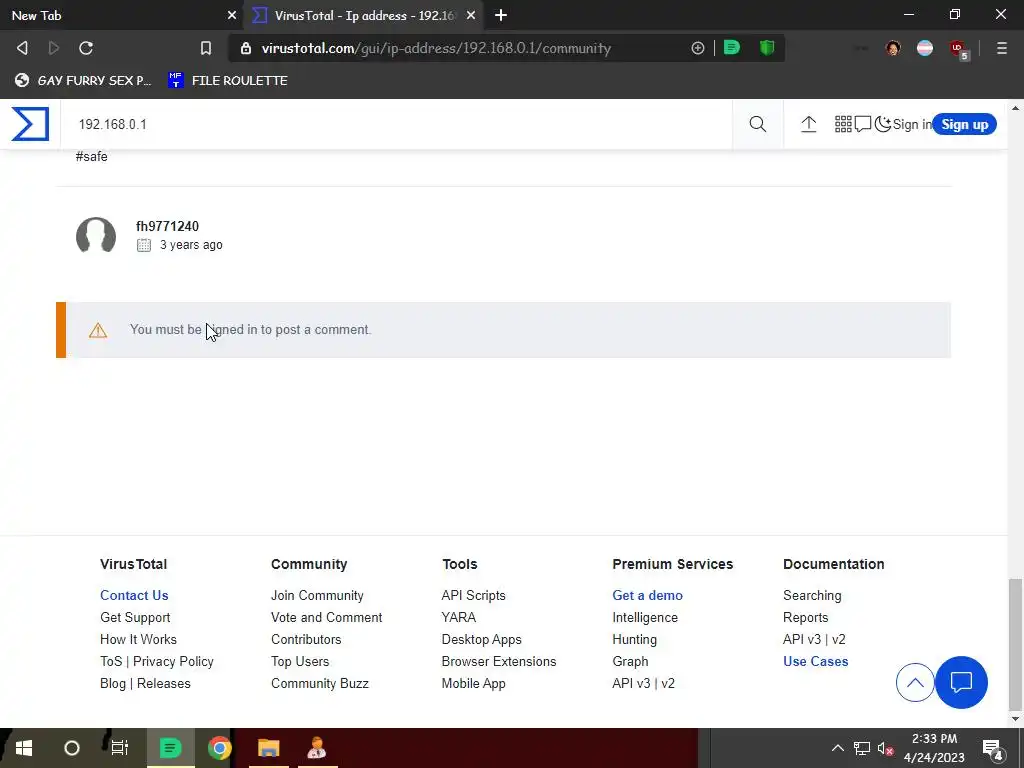Open the uBlock extension icon with badge 5
This screenshot has height=768, width=1024.
(959, 49)
